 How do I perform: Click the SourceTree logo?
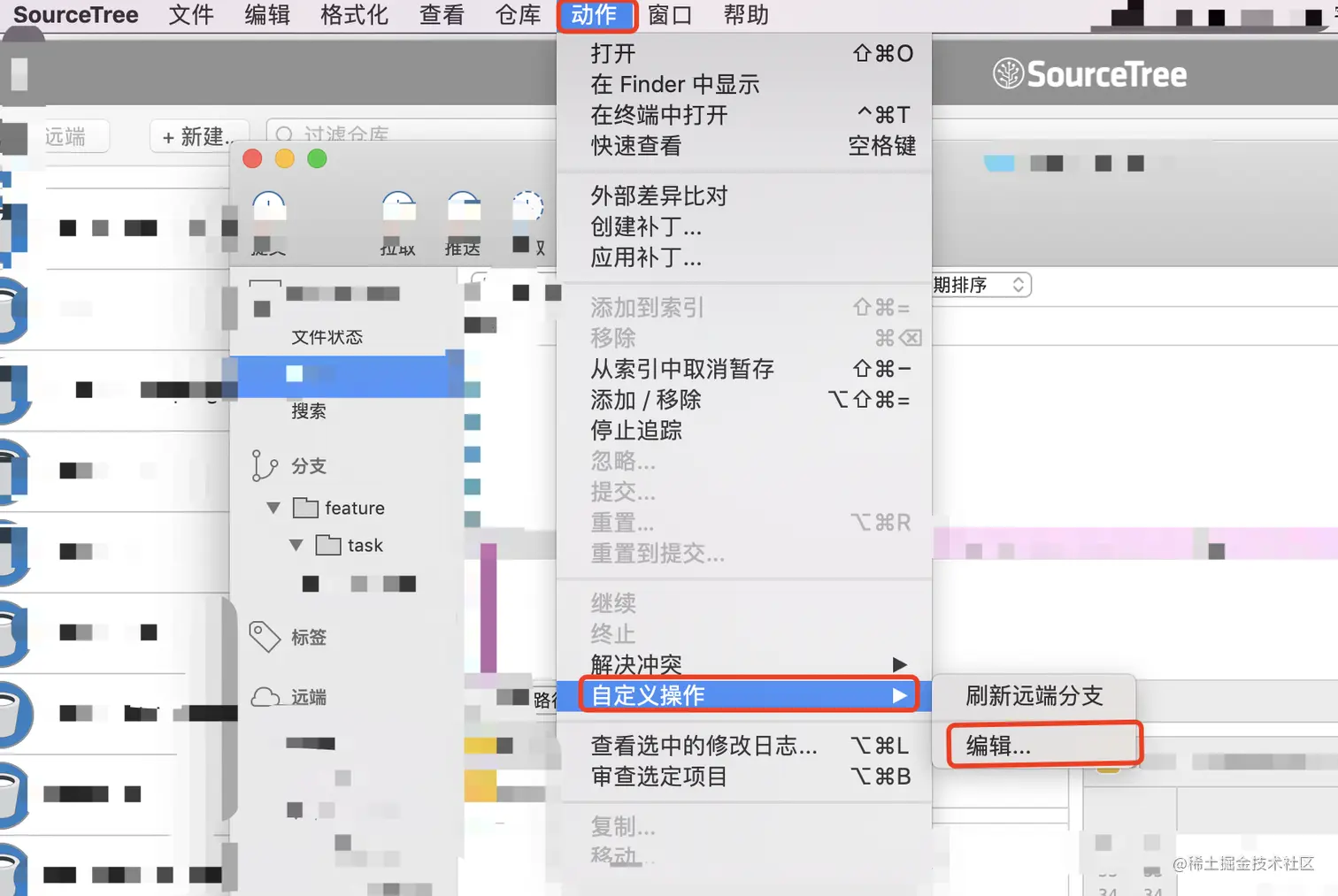click(1089, 74)
